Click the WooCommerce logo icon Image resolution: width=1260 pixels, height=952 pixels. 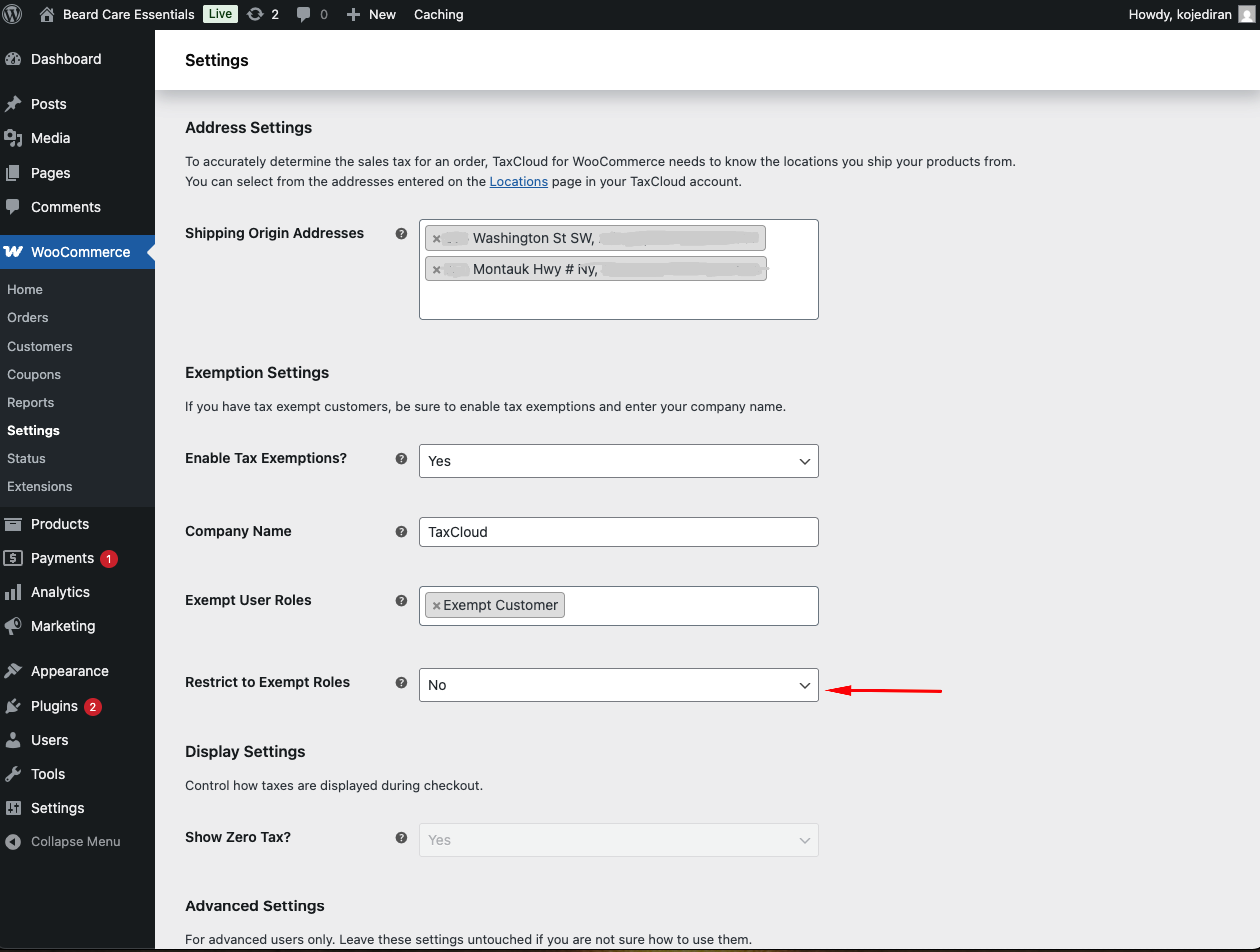click(13, 252)
